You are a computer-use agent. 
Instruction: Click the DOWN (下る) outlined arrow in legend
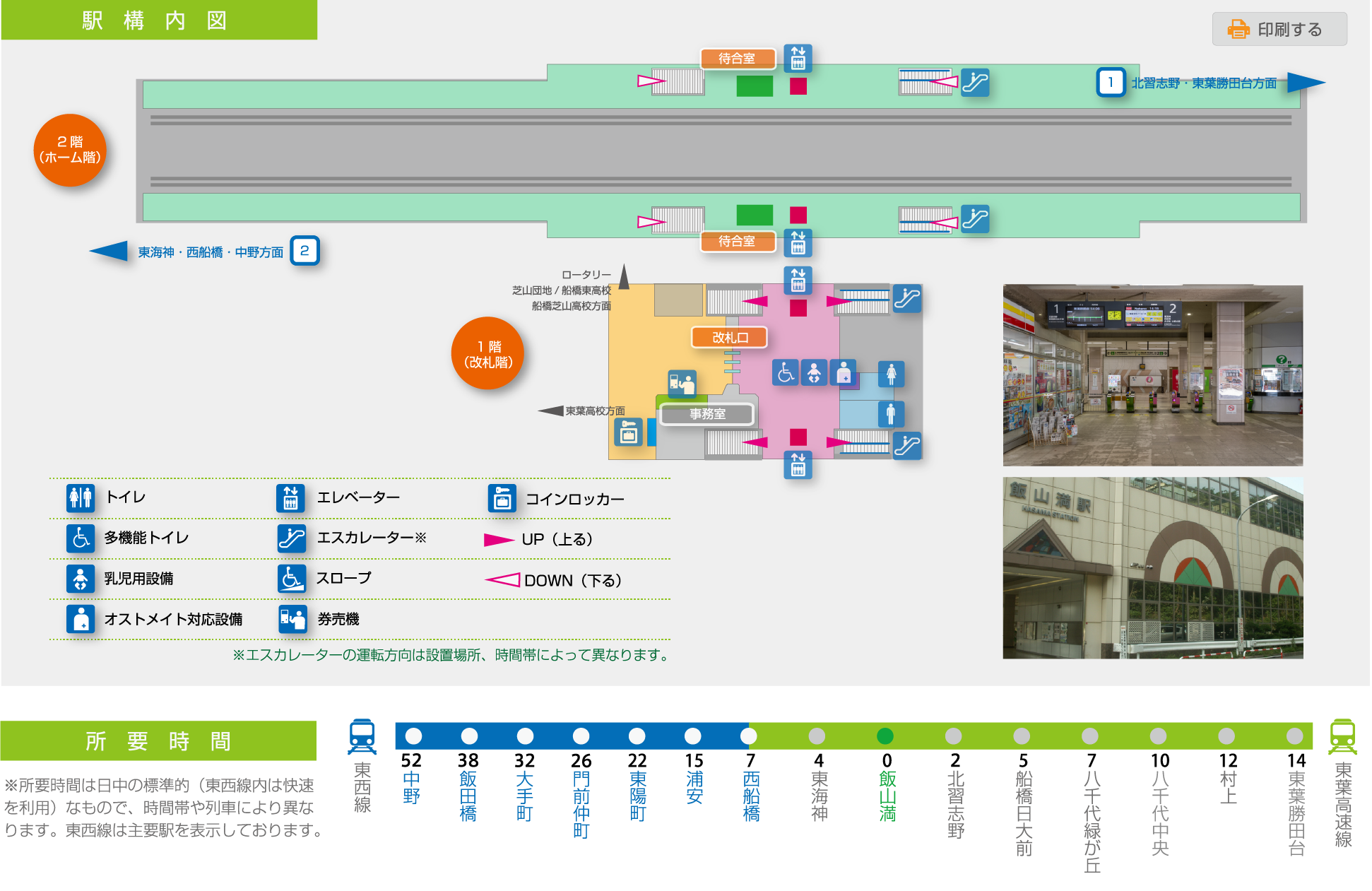[502, 580]
